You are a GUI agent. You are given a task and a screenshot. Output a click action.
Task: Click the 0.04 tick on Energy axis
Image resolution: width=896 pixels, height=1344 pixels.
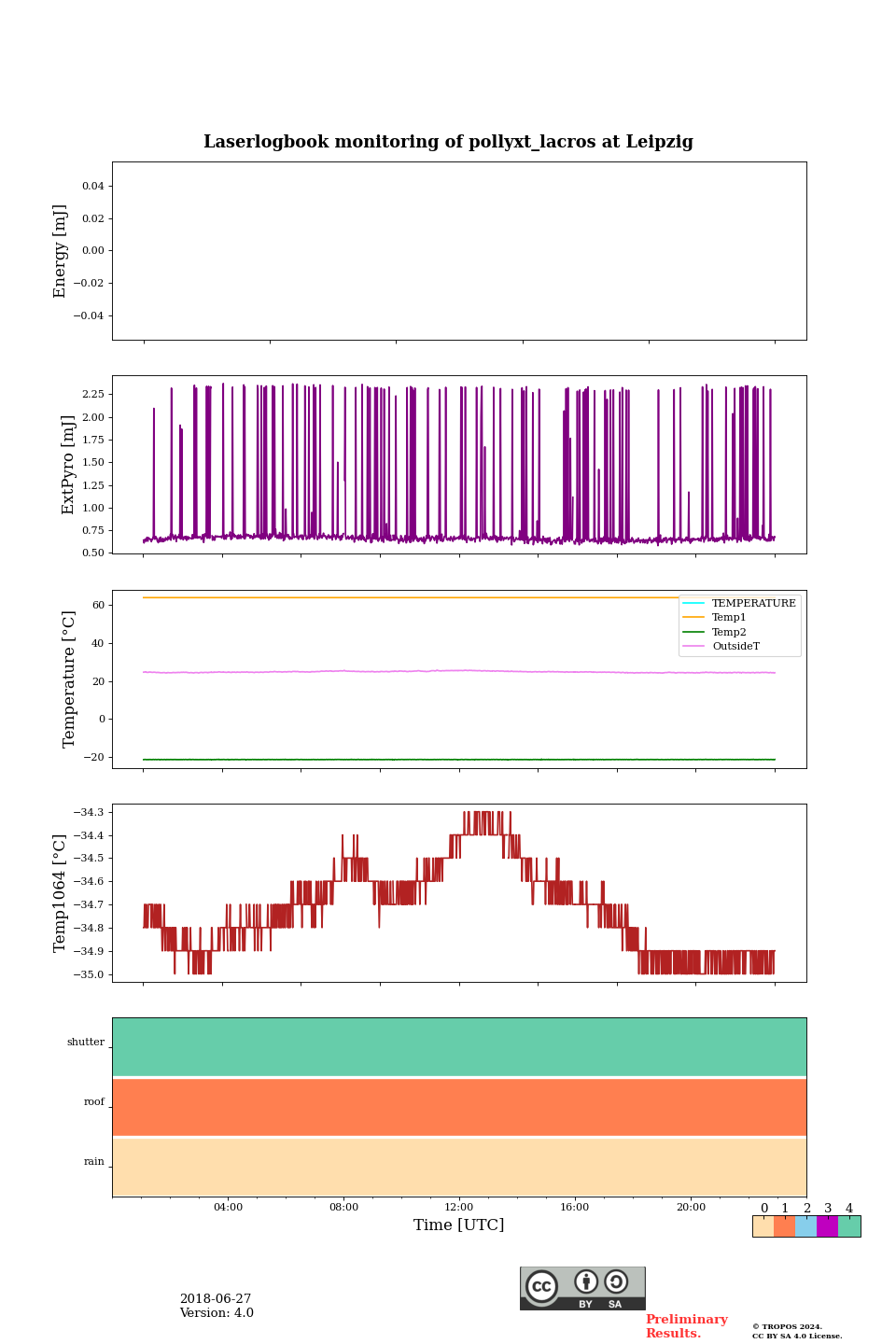(x=93, y=187)
